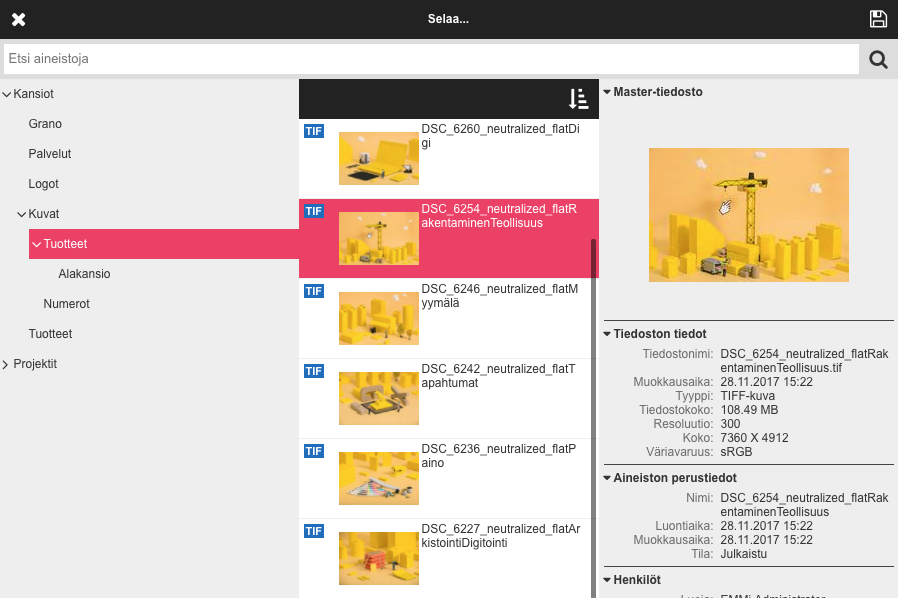
Task: Click the large master preview image
Action: click(749, 215)
